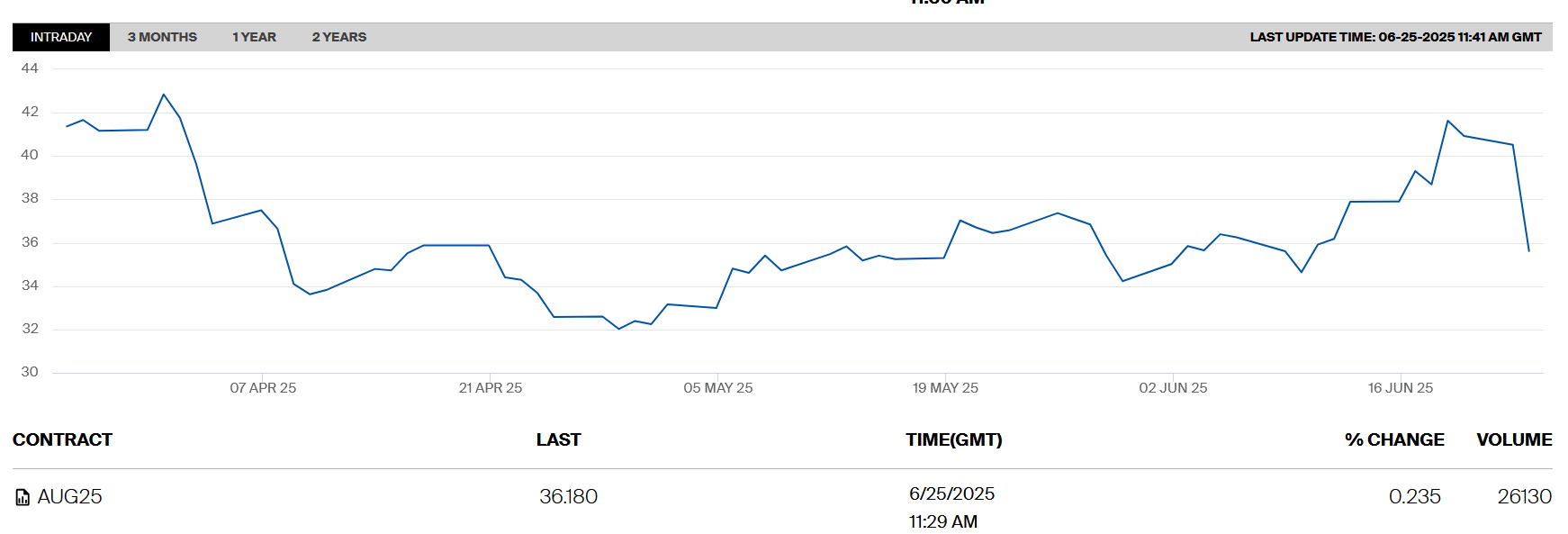This screenshot has width=1568, height=534.
Task: Select the 16 JUN 25 axis marker
Action: (1400, 388)
